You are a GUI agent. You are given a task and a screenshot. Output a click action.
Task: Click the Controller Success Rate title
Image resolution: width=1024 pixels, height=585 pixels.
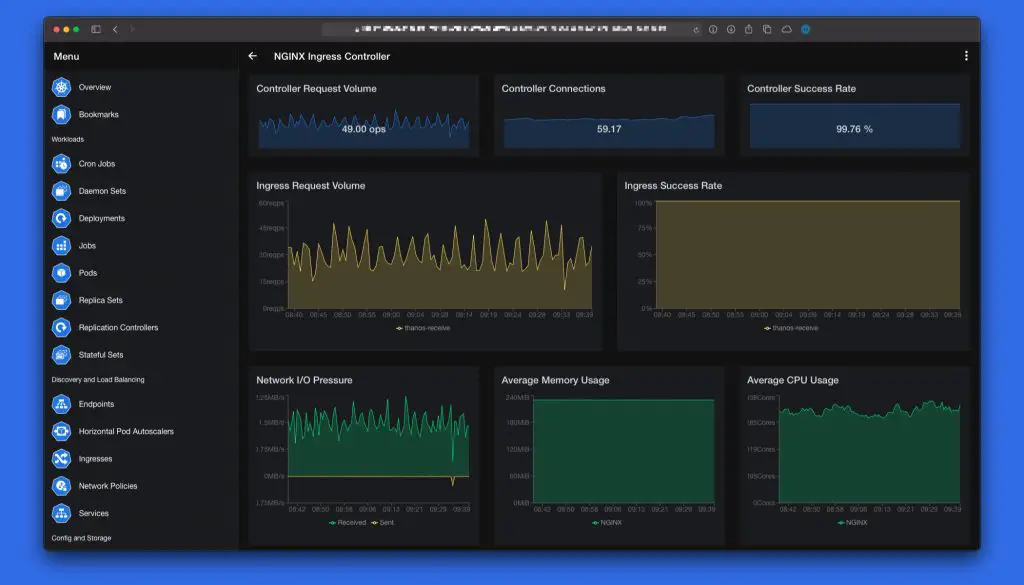(x=801, y=89)
